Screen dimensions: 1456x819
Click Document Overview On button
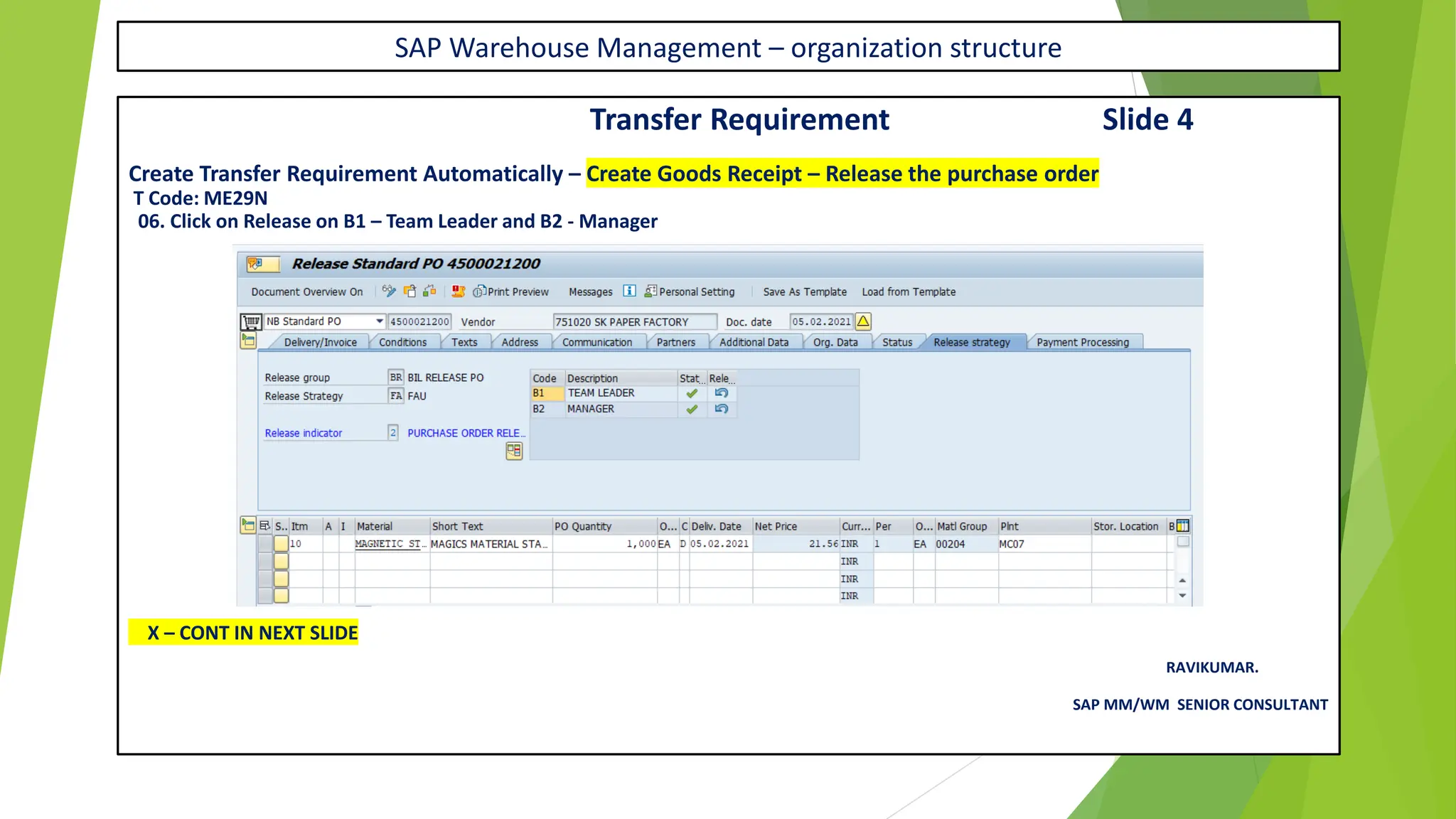307,291
